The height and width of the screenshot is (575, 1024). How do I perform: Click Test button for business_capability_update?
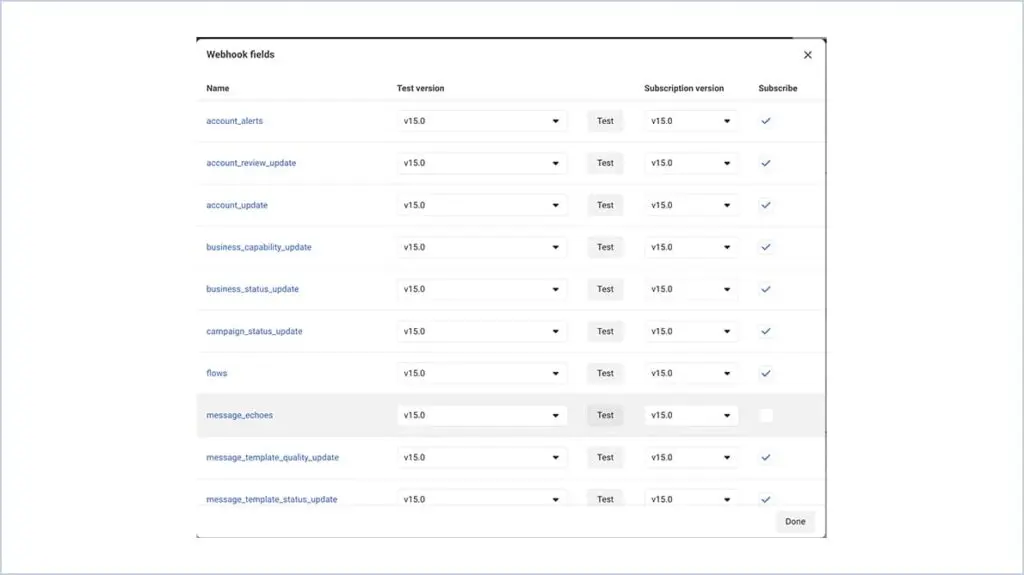[x=605, y=247]
